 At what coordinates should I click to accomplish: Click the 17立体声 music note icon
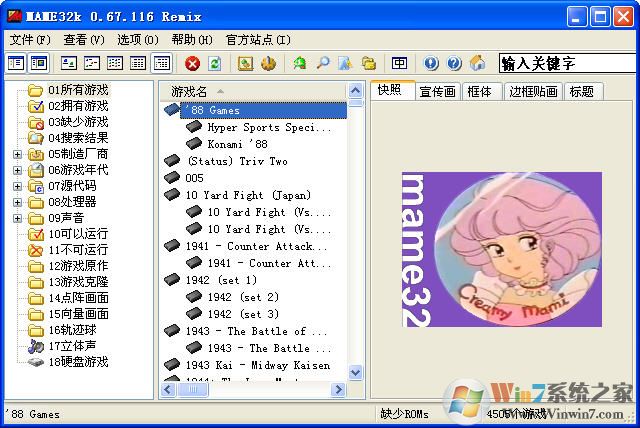coord(36,346)
